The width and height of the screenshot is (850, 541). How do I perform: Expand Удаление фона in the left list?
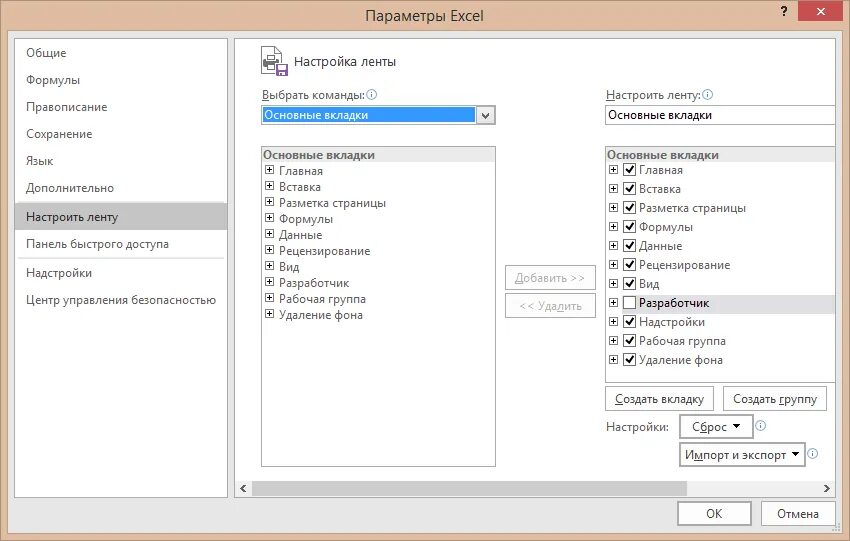click(269, 314)
